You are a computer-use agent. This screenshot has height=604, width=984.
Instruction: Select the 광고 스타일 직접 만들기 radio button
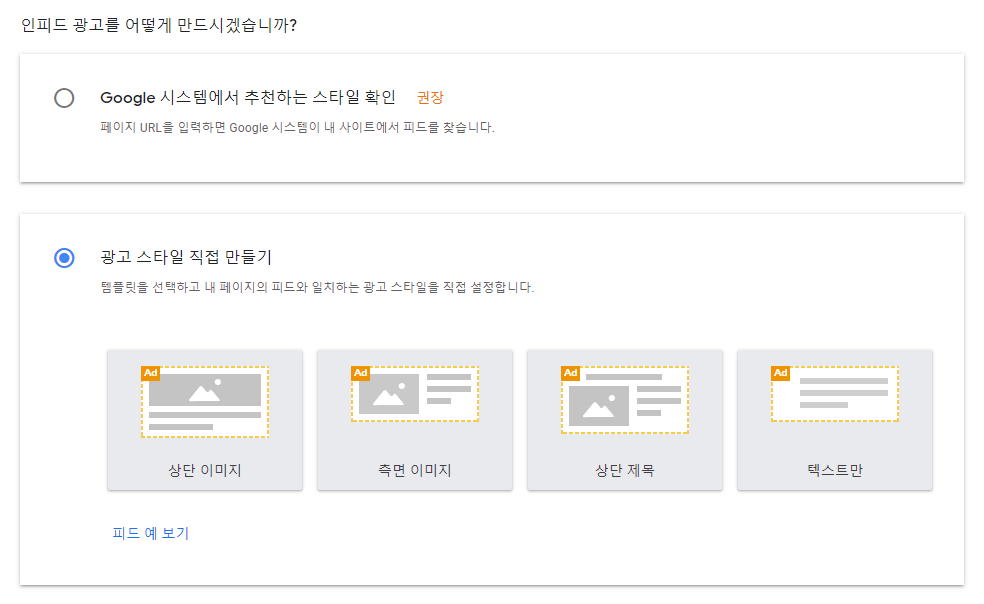tap(64, 258)
